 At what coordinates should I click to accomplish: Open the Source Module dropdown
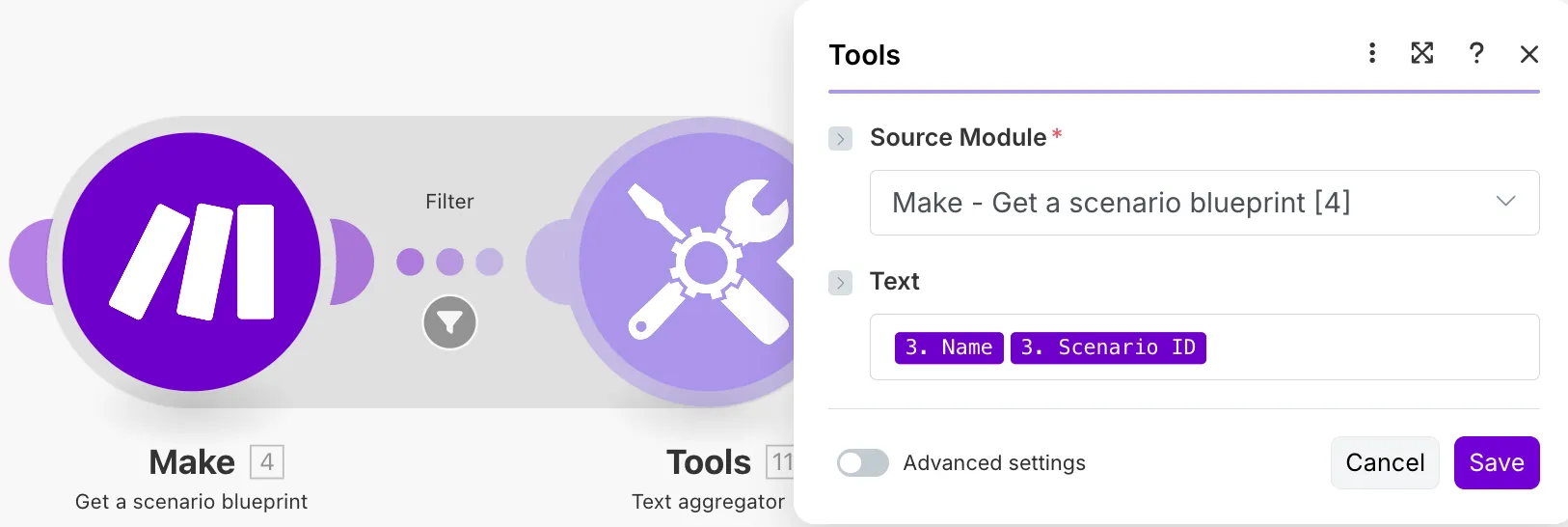coord(1204,203)
